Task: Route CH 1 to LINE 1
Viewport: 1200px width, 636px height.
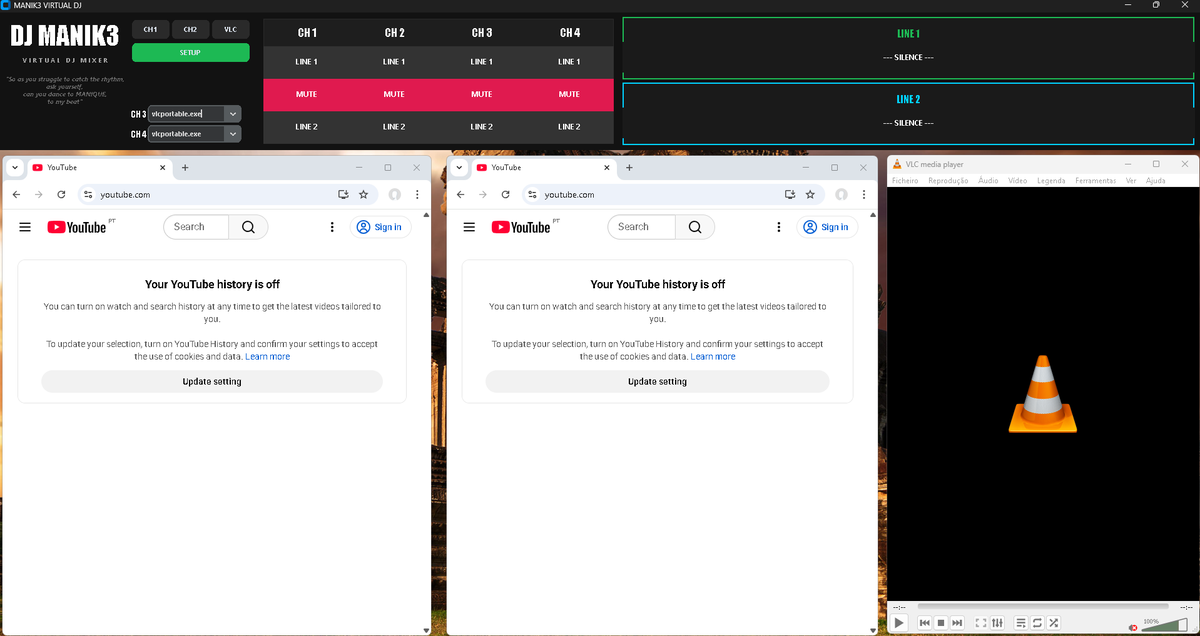Action: 307,62
